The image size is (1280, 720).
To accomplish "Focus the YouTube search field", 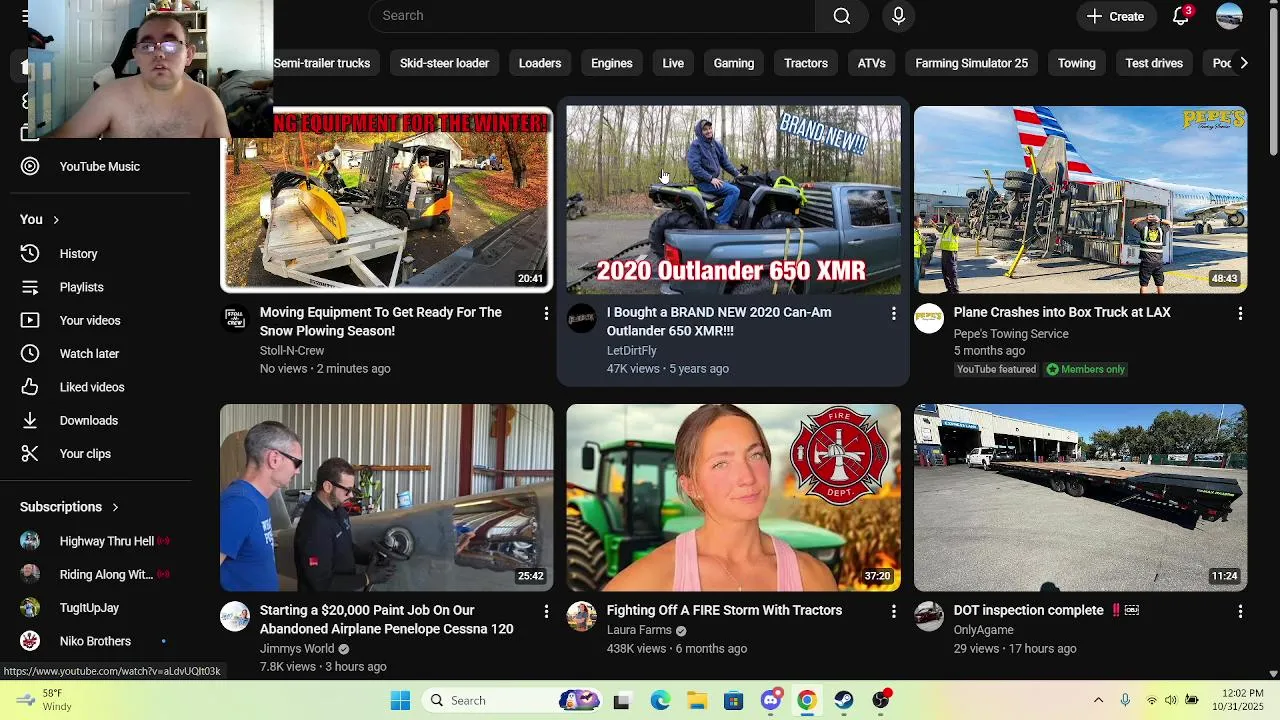I will tap(593, 16).
